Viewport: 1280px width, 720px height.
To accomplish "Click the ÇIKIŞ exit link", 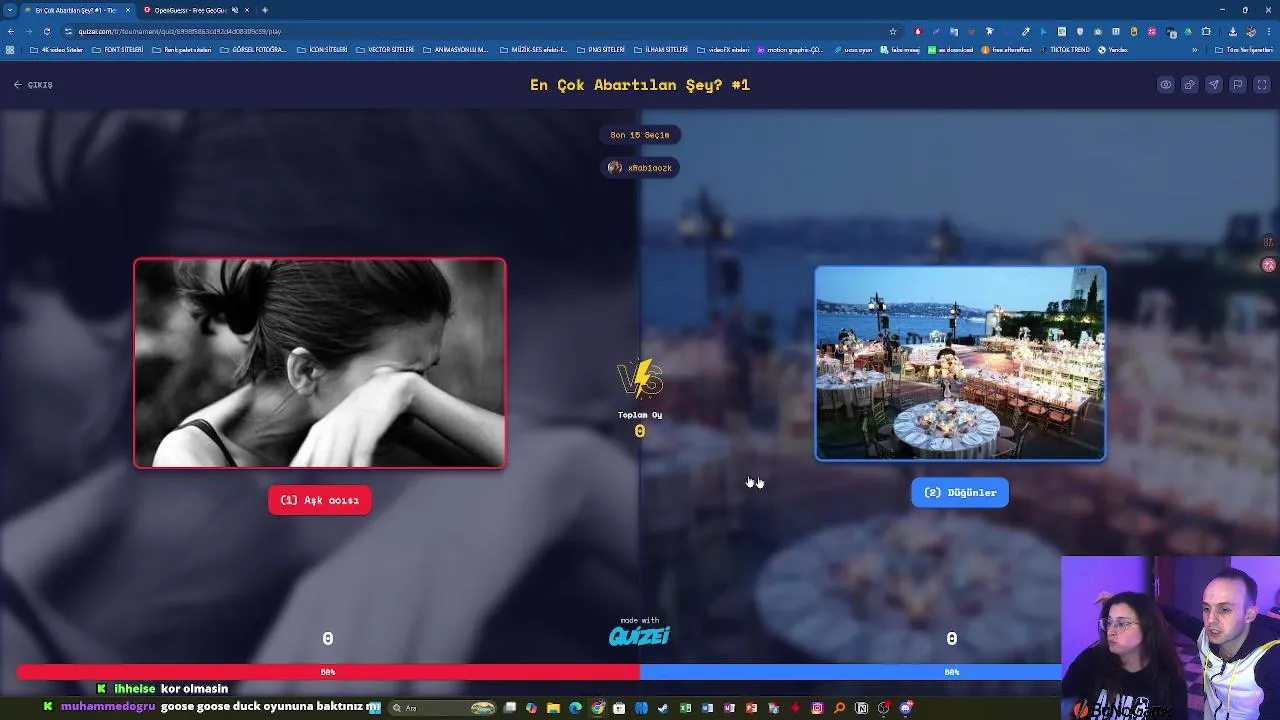I will click(x=34, y=85).
